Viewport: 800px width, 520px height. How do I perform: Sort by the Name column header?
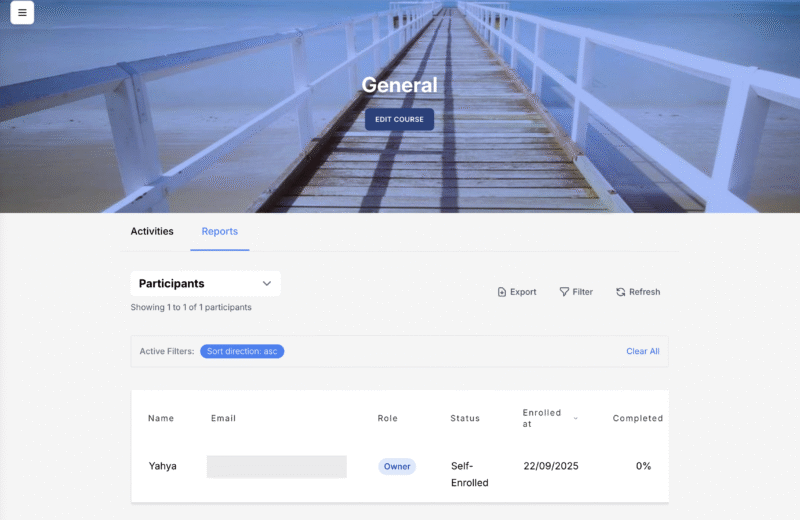pos(160,418)
